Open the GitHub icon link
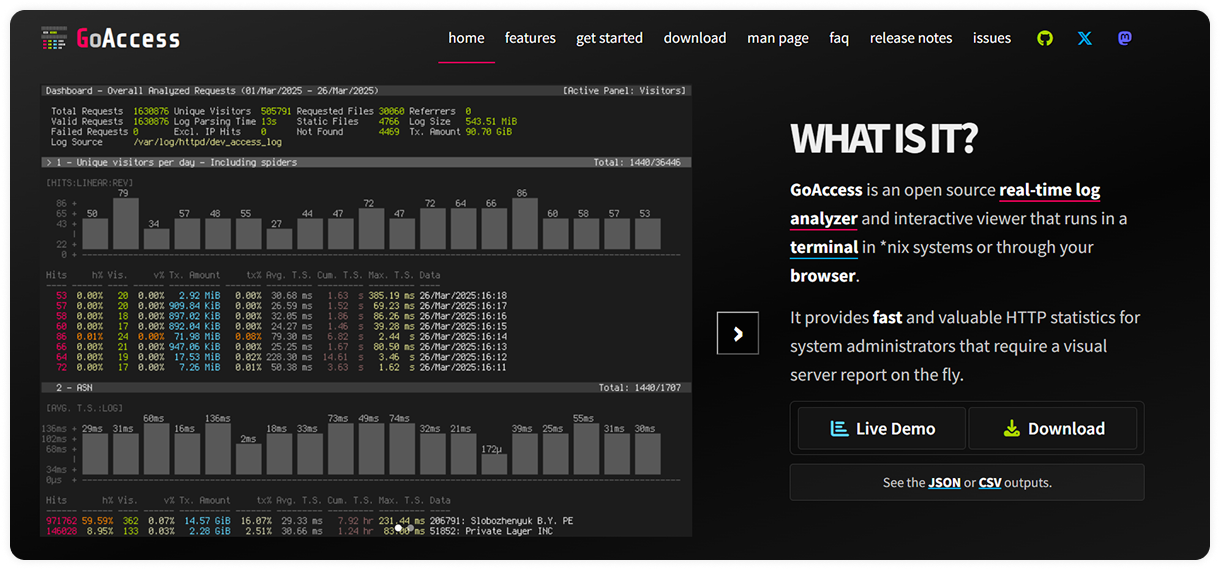 coord(1045,38)
